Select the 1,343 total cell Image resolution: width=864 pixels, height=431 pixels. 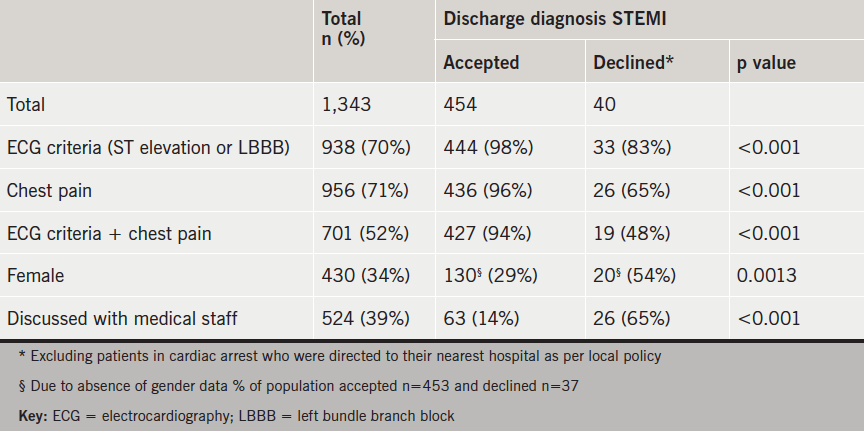point(345,104)
